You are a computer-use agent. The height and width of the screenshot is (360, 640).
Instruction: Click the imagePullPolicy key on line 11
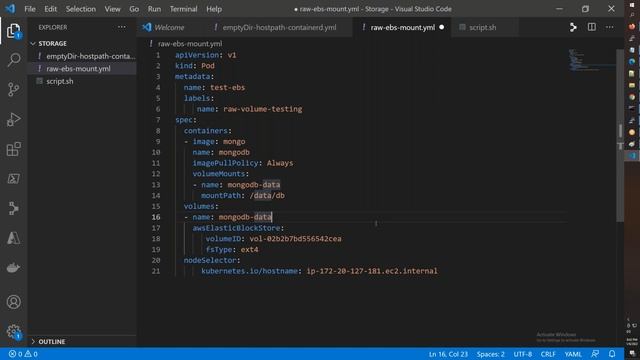[x=225, y=163]
